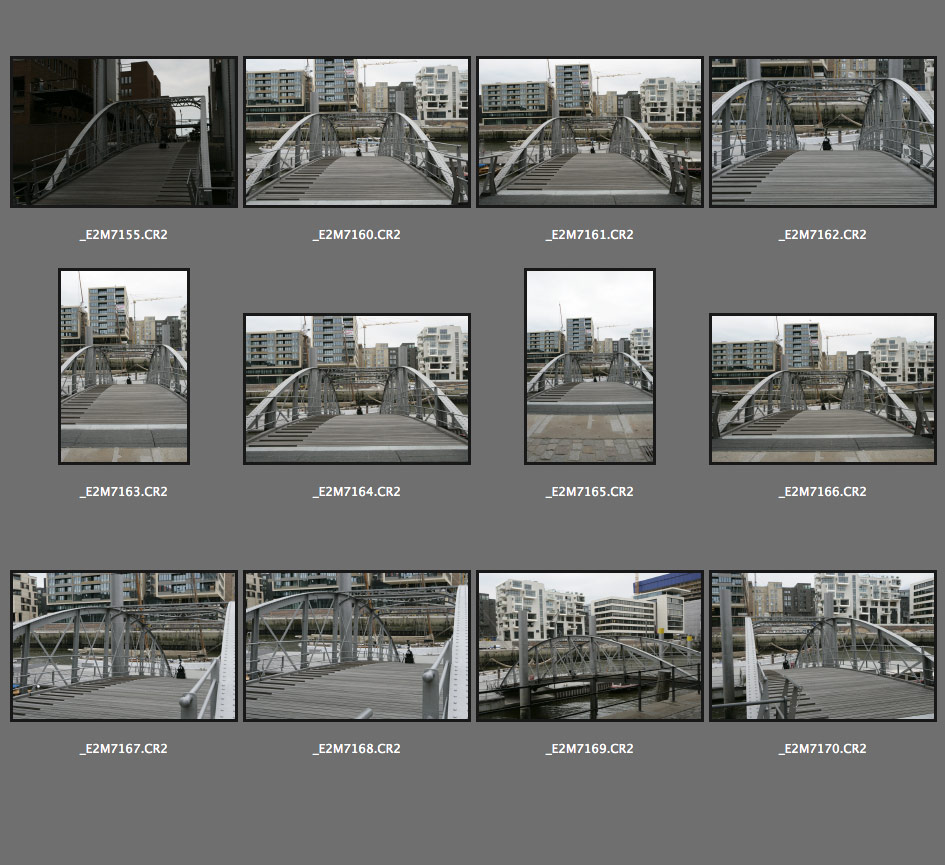This screenshot has width=945, height=865.
Task: Choose the _E2M7164.CR2 image thumbnail
Action: click(x=357, y=389)
